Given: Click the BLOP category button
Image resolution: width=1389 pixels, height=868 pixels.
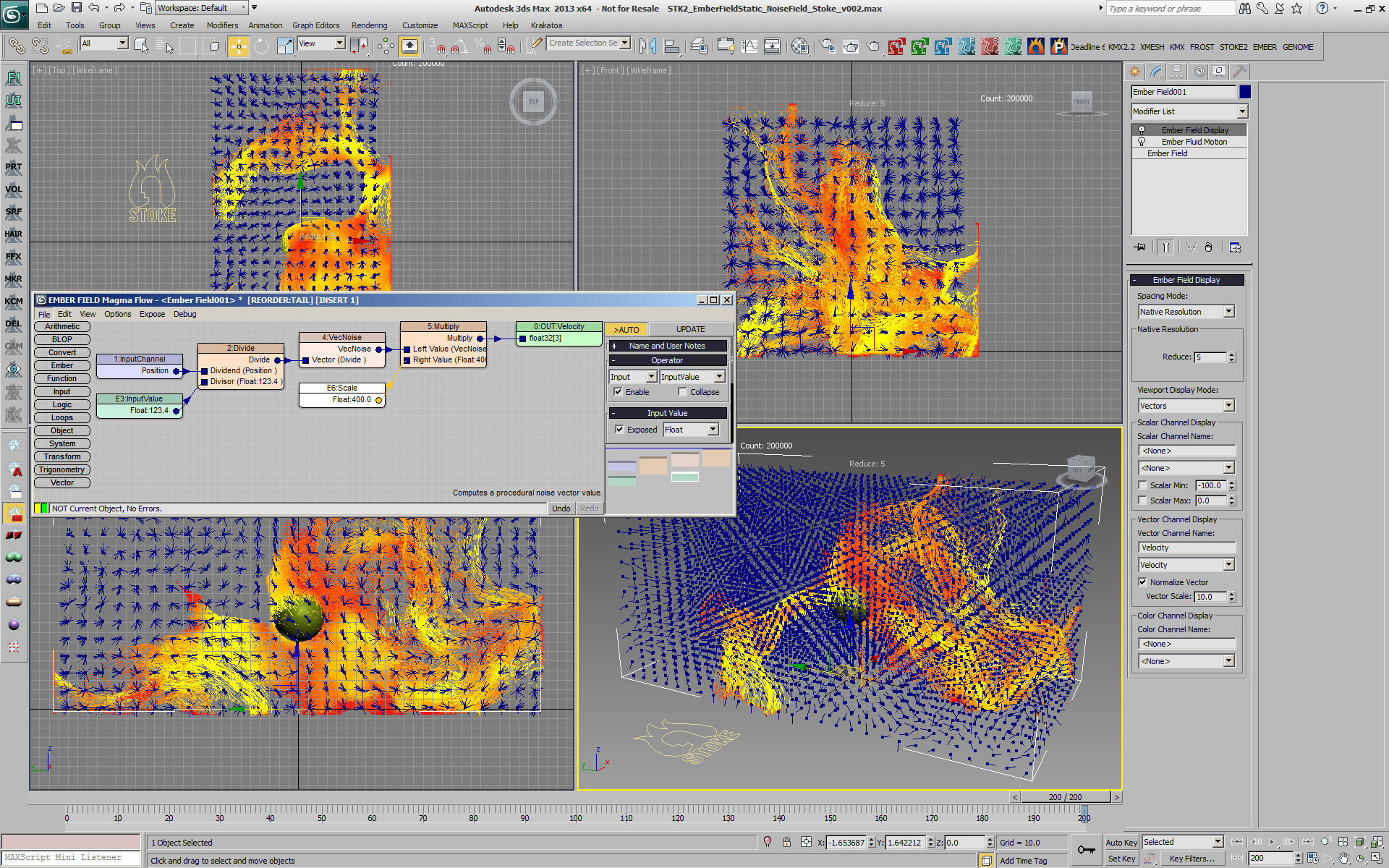Looking at the screenshot, I should 62,339.
